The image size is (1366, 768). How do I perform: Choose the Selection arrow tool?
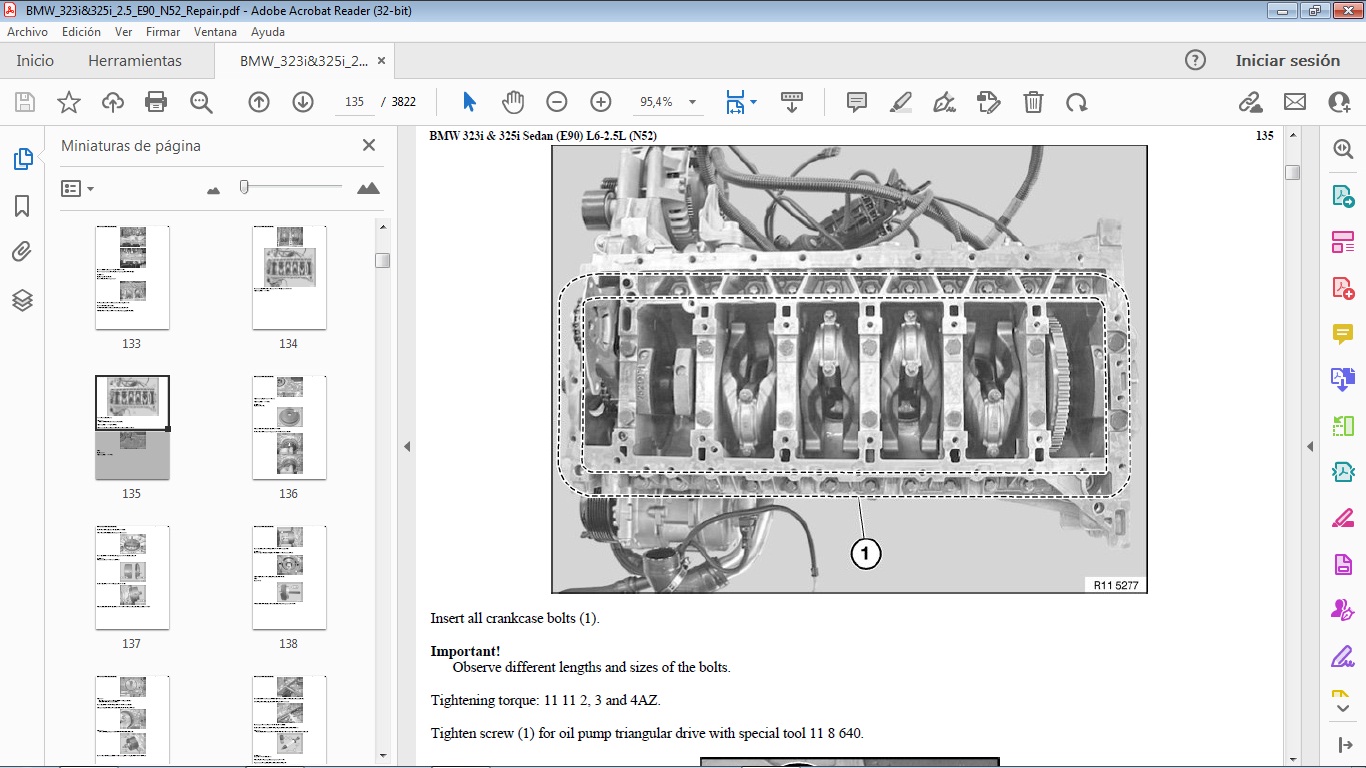pos(470,102)
